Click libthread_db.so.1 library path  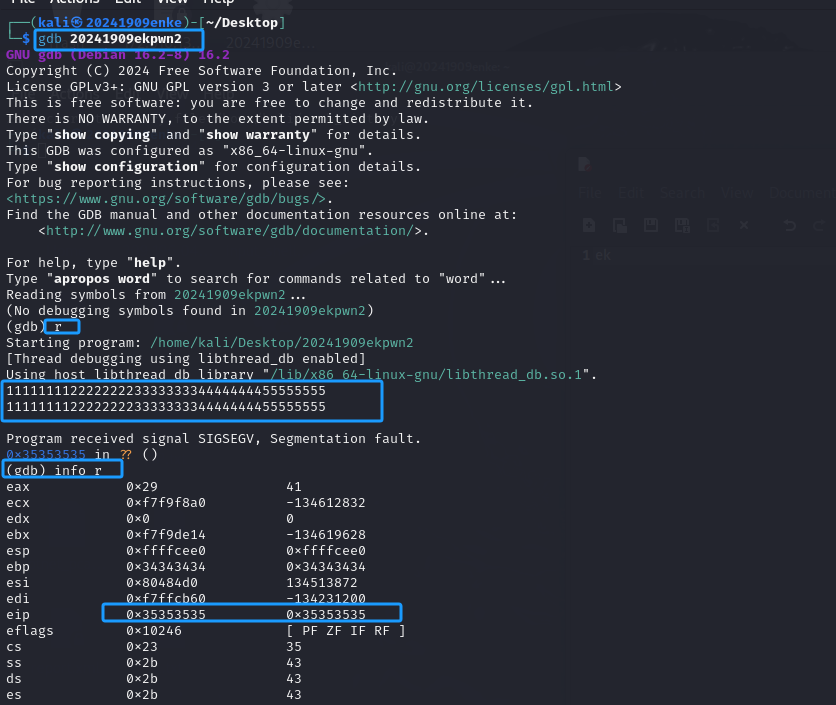point(426,374)
